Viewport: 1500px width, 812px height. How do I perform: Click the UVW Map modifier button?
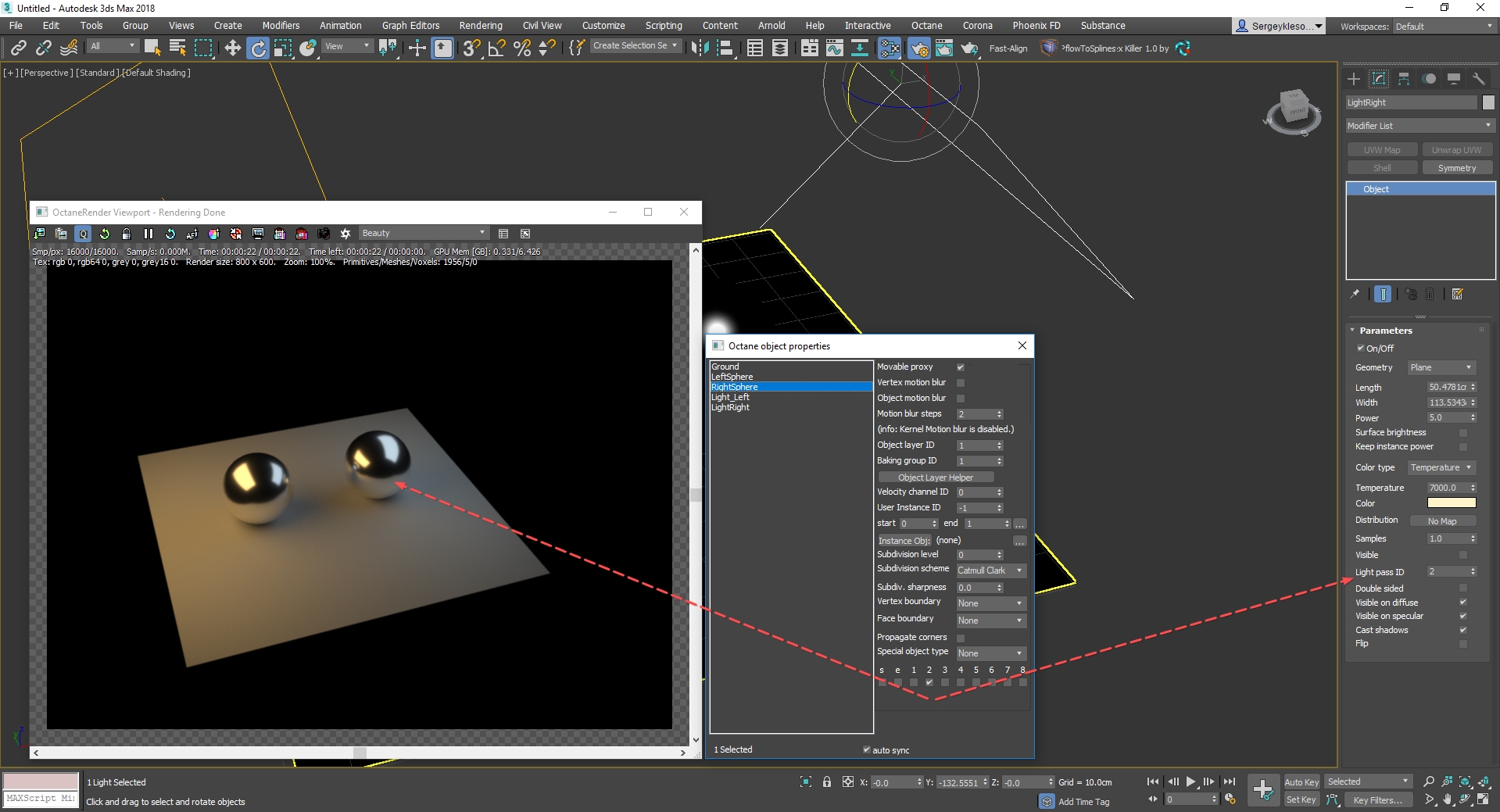click(1382, 150)
